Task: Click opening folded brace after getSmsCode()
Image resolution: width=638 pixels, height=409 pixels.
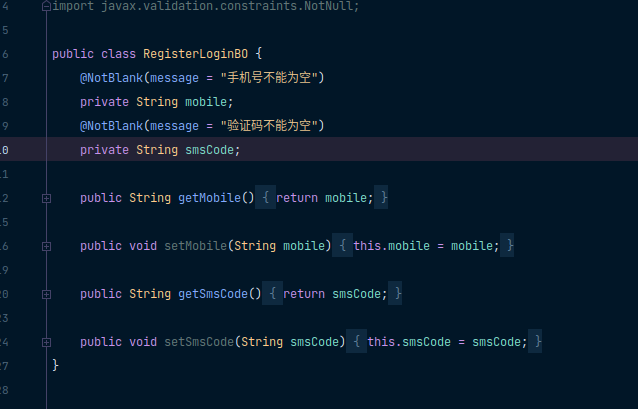Action: [273, 294]
